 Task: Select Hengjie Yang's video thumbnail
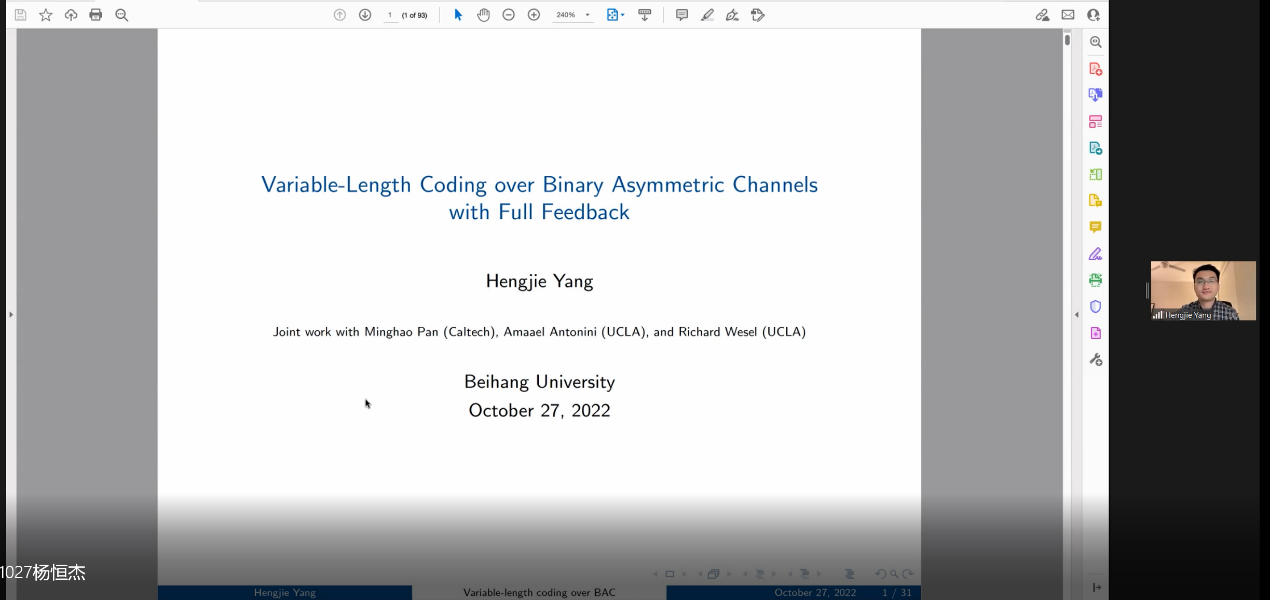1203,290
